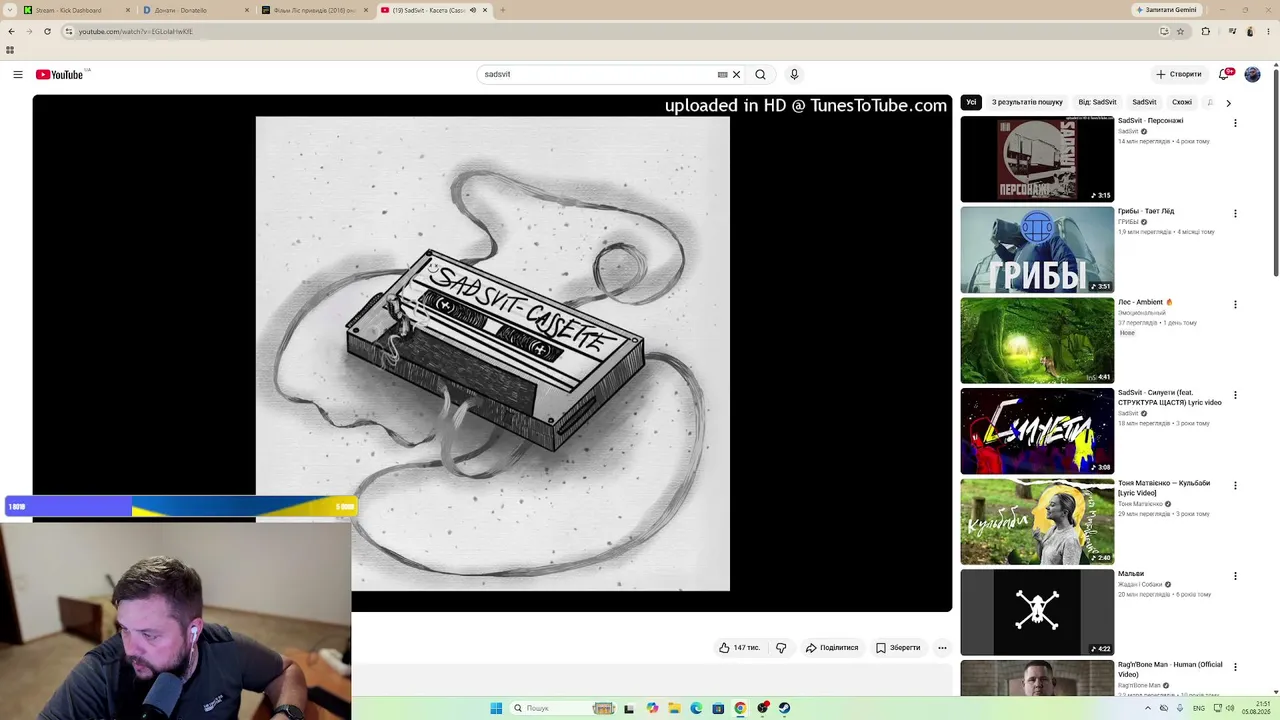The height and width of the screenshot is (720, 1280).
Task: Select the Від: SadSvit chip
Action: coord(1097,102)
